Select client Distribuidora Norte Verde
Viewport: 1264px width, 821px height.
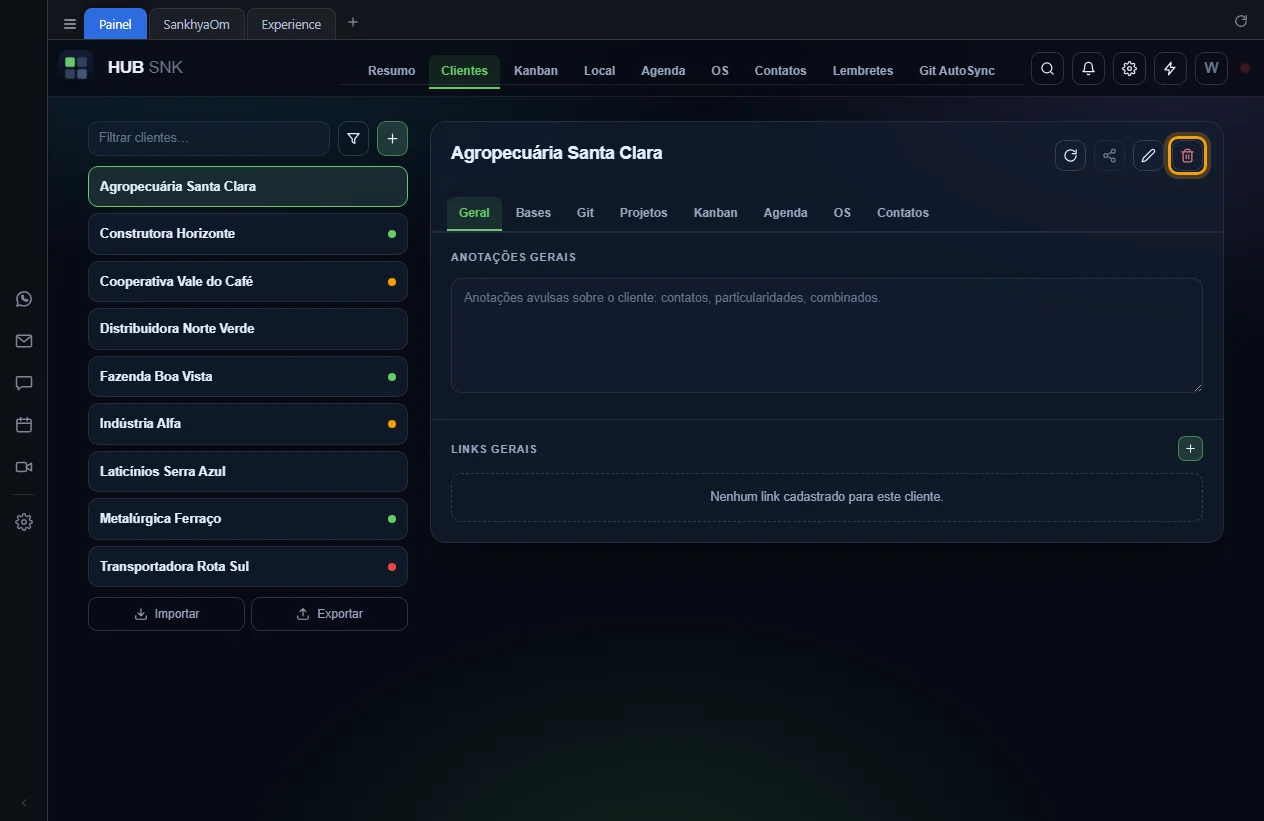click(x=248, y=329)
